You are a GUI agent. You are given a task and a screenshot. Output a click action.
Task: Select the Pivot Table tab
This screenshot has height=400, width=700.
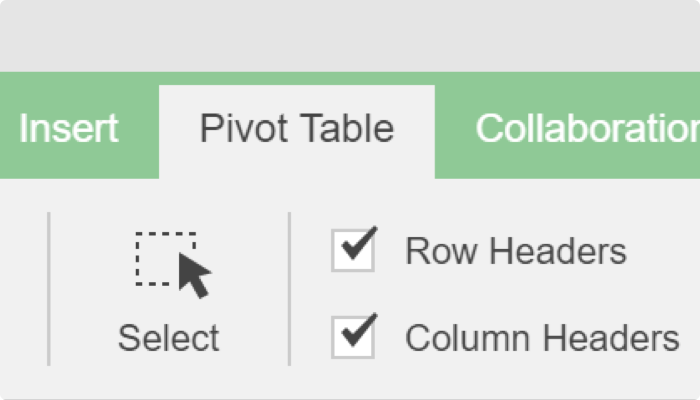pos(297,132)
